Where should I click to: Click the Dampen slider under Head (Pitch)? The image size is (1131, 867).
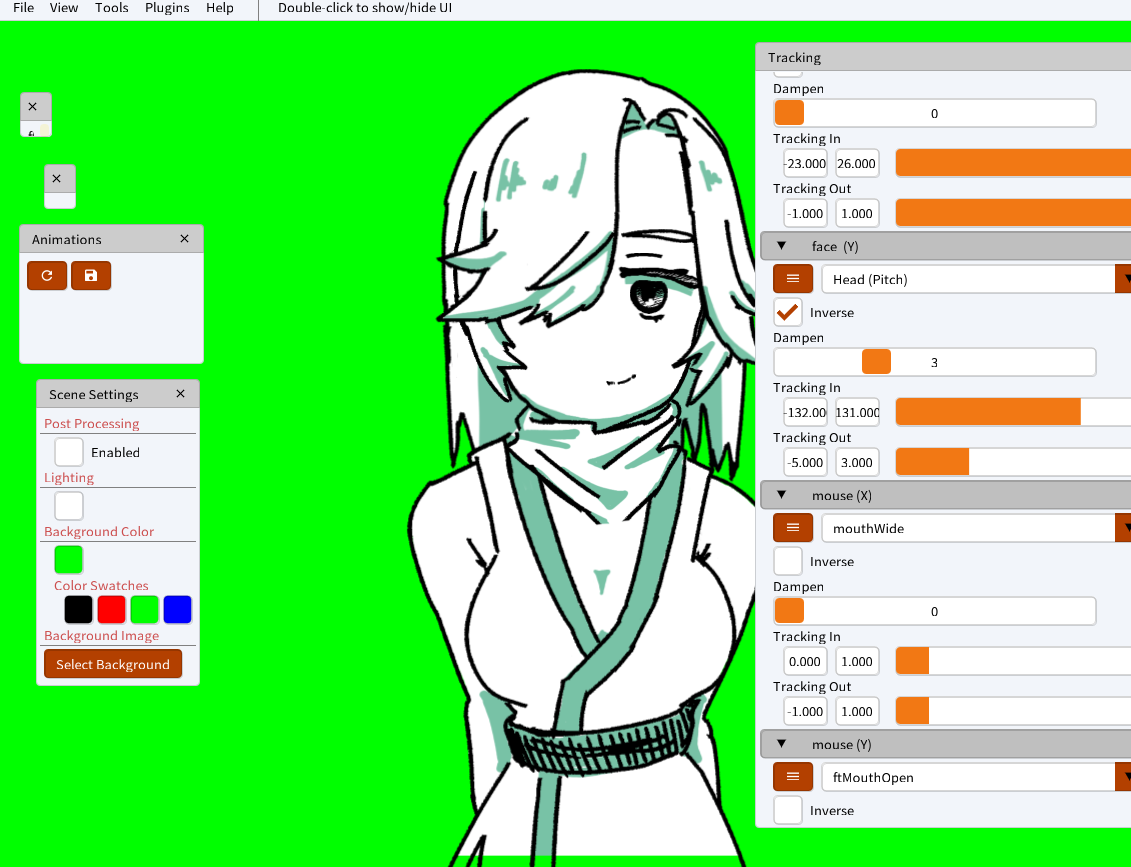[876, 361]
